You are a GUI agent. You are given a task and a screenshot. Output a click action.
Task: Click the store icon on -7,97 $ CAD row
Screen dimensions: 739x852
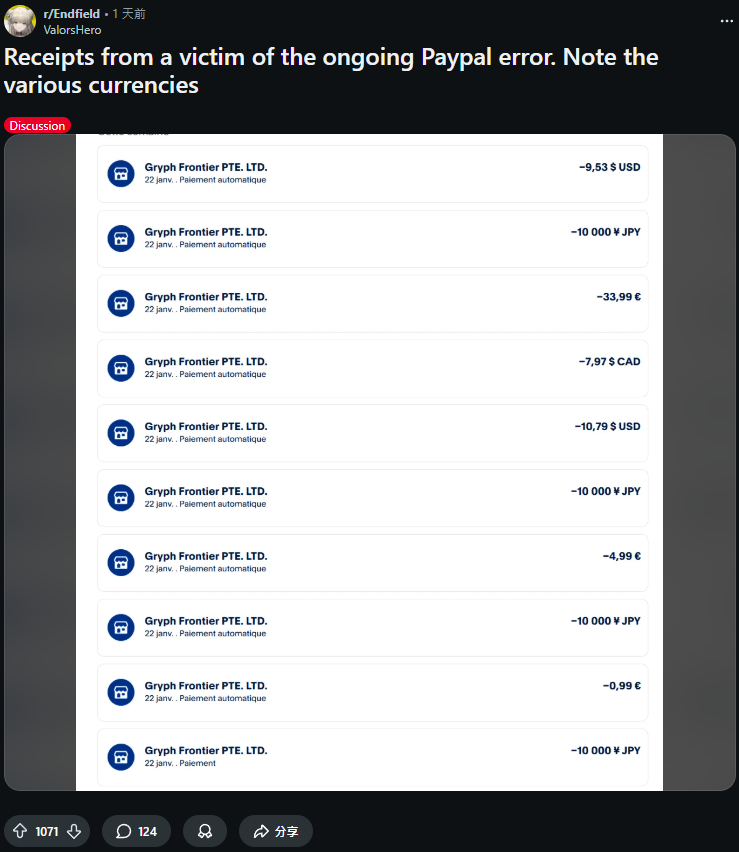coord(121,368)
